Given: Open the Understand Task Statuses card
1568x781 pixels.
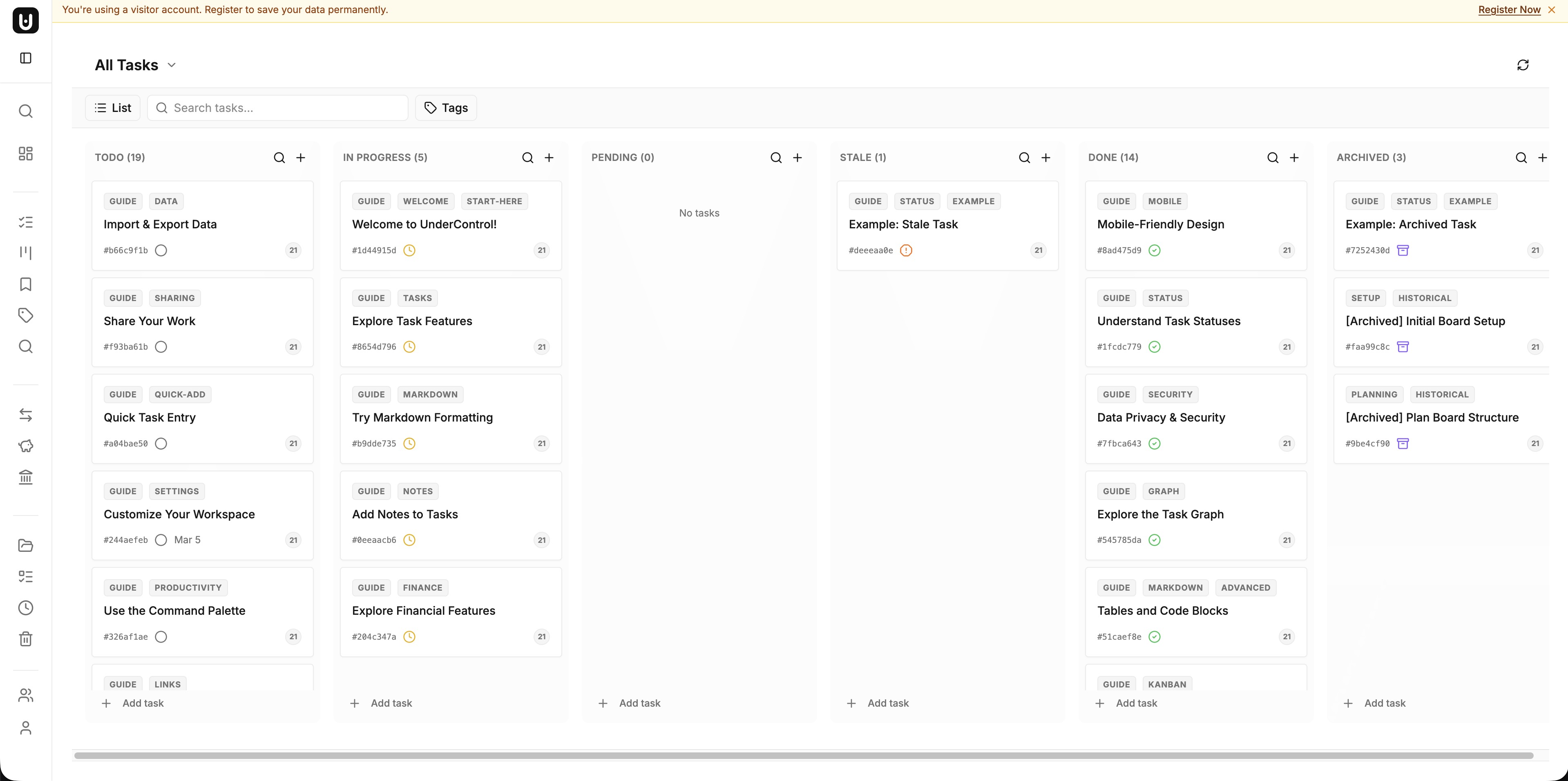Looking at the screenshot, I should [1195, 323].
